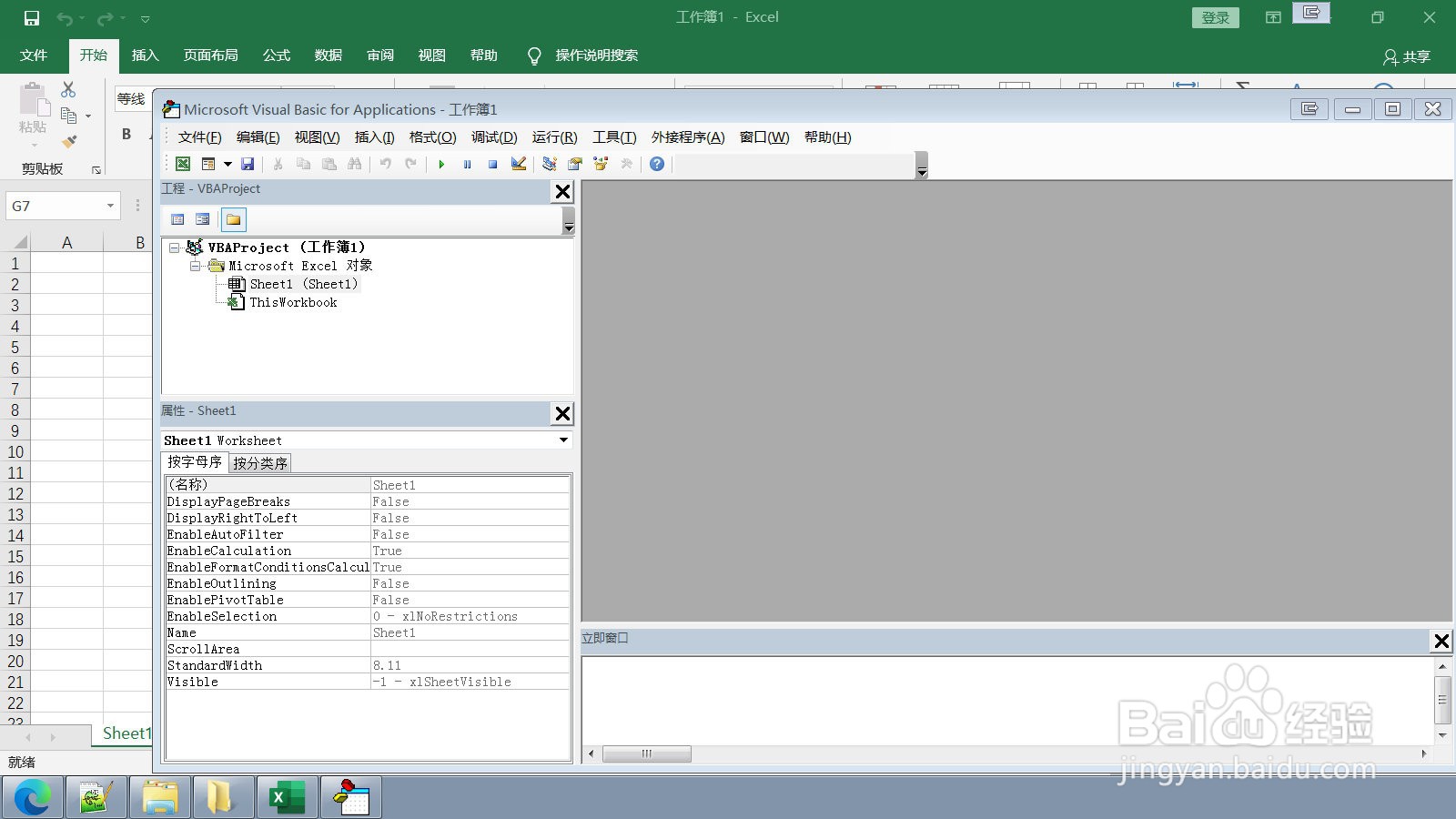The width and height of the screenshot is (1456, 819).
Task: Select ThisWorkbook in project tree
Action: 293,302
